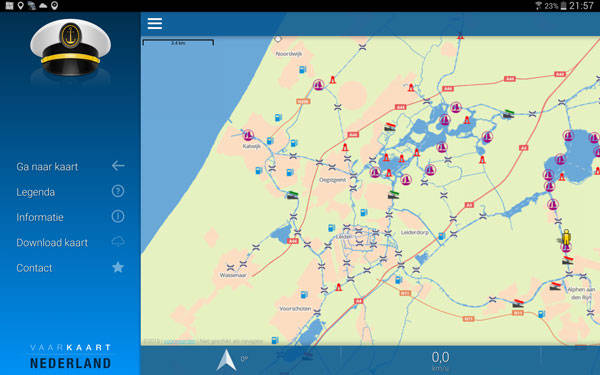Image resolution: width=600 pixels, height=375 pixels.
Task: Open the Informatie menu entry
Action: (40, 217)
